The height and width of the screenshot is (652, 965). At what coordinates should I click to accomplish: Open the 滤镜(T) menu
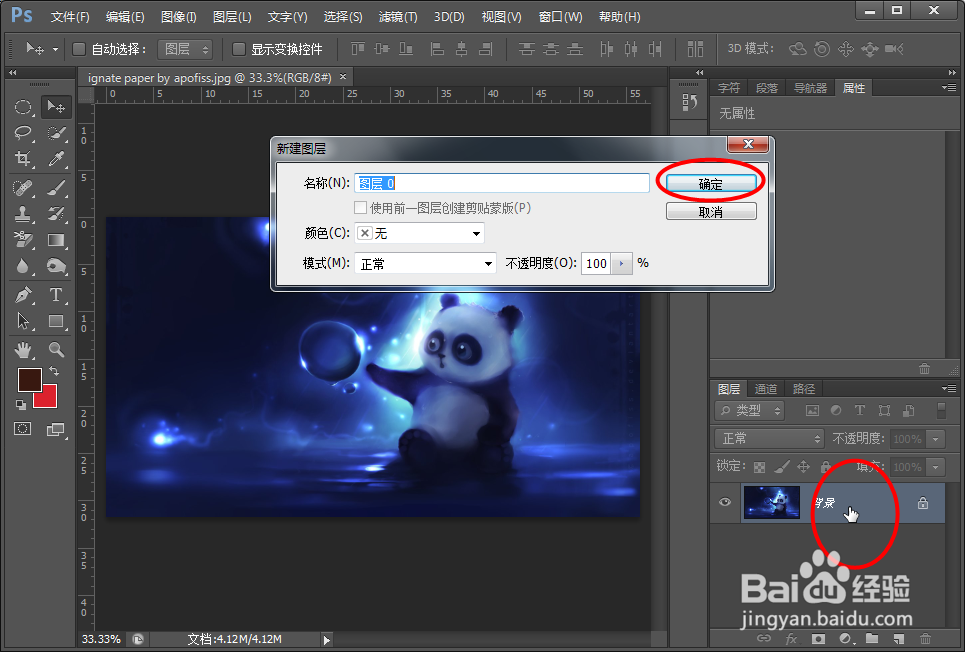(x=398, y=17)
